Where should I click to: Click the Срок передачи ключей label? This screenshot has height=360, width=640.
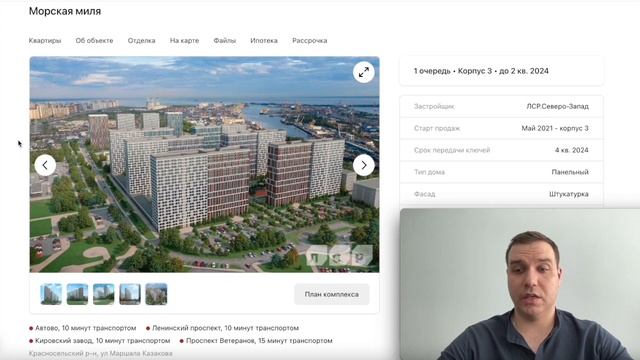point(452,150)
